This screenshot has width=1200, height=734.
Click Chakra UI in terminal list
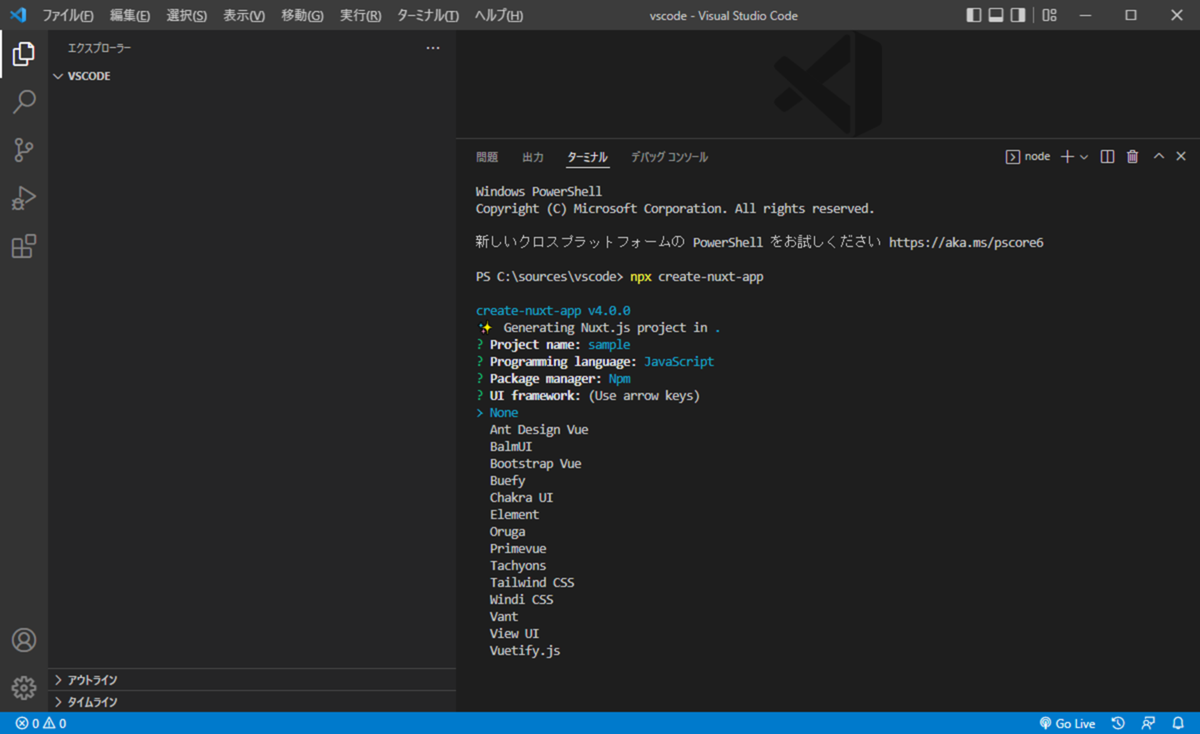coord(521,497)
